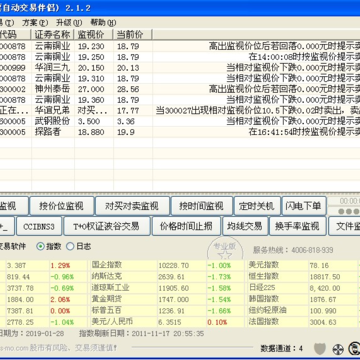
Task: Click the 道琼斯工业 index name
Action: click(110, 288)
